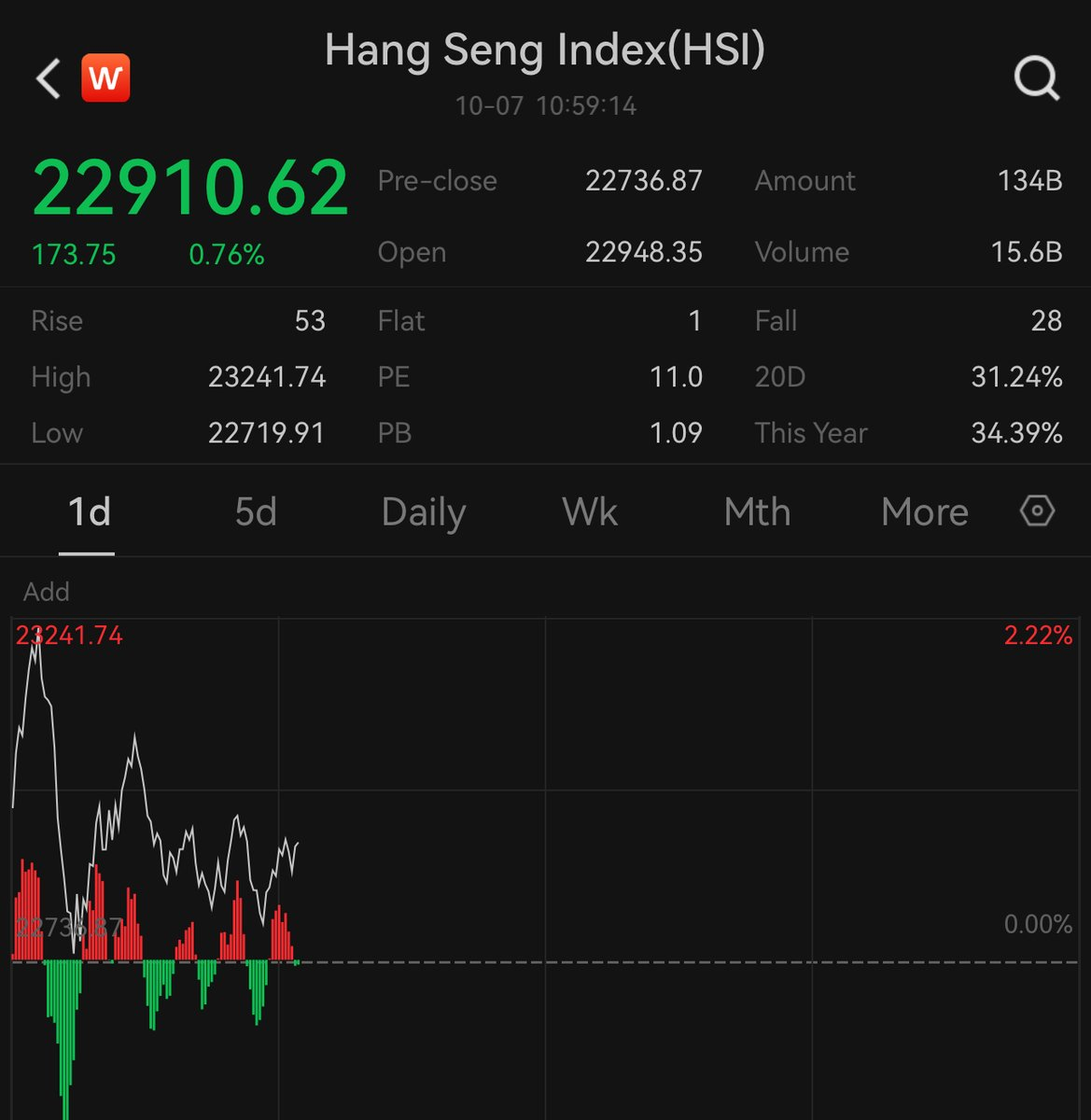1091x1120 pixels.
Task: Tap the Hang Seng Index(HSI) title
Action: click(x=545, y=49)
